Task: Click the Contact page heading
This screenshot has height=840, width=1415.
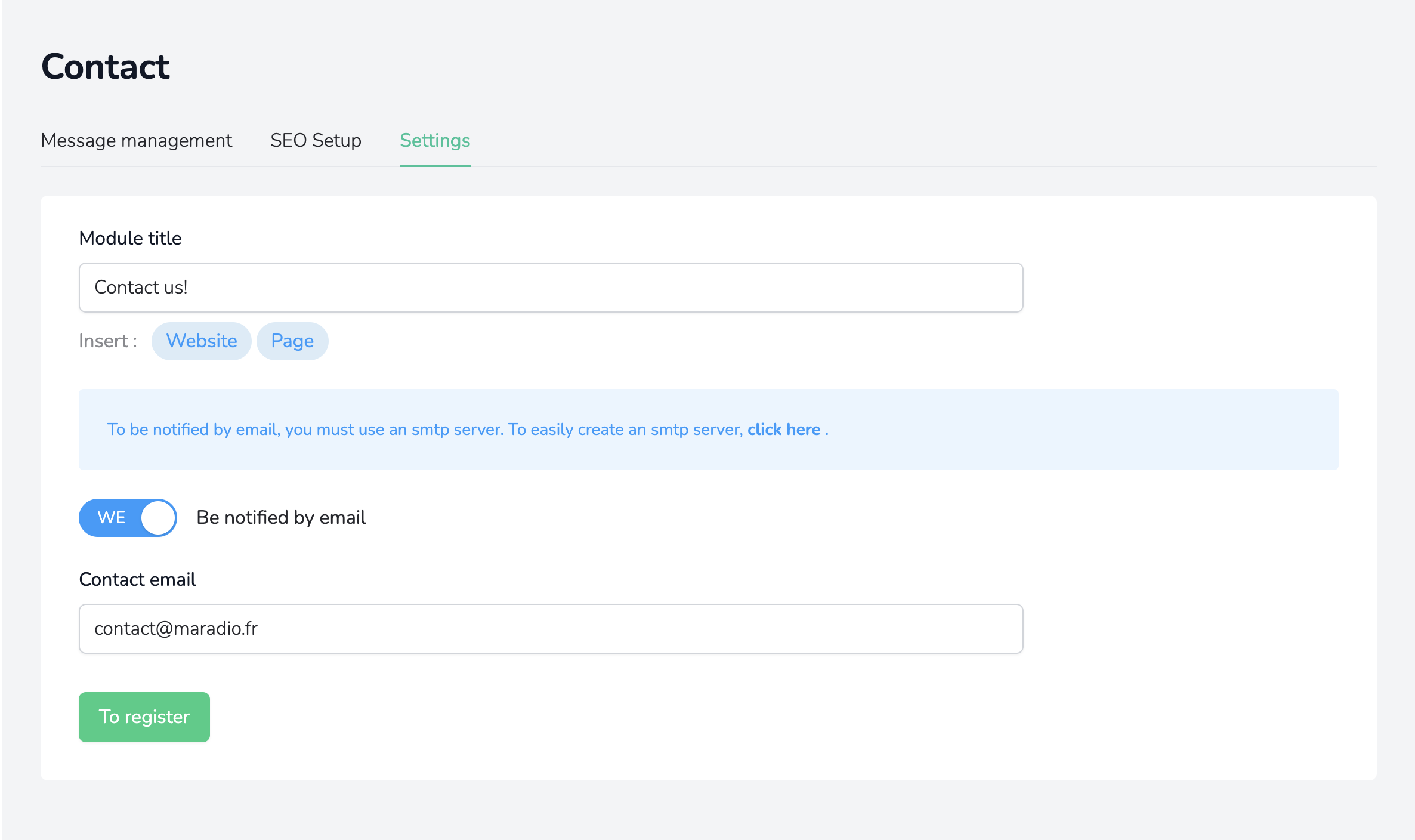Action: [106, 66]
